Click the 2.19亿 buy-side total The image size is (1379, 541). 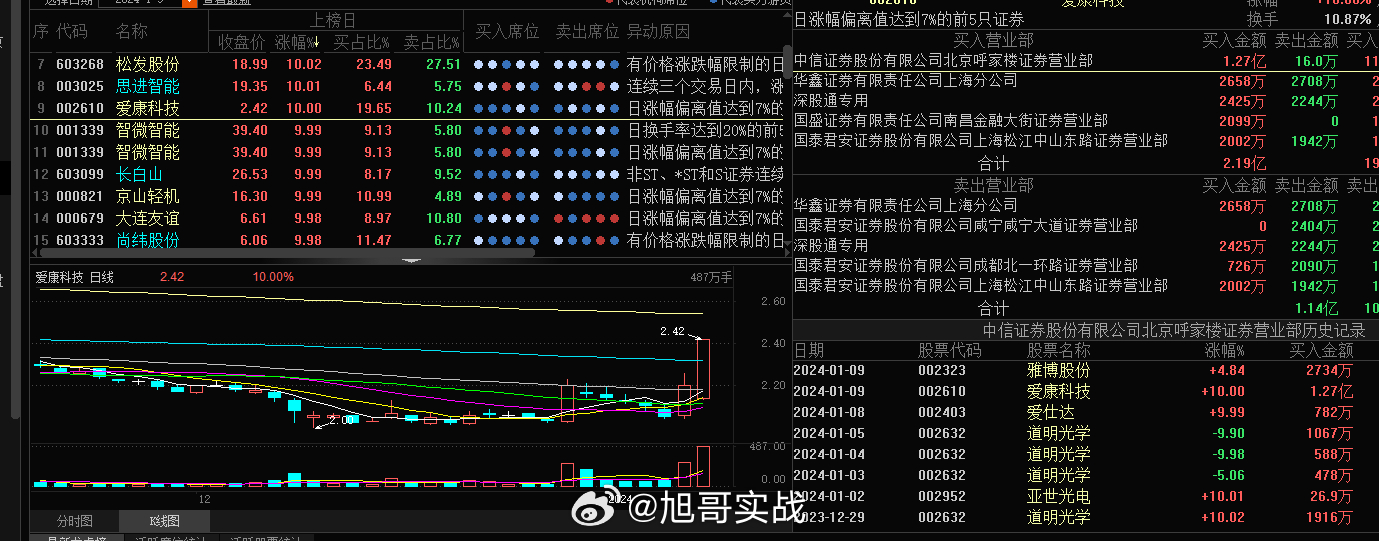coord(1244,163)
